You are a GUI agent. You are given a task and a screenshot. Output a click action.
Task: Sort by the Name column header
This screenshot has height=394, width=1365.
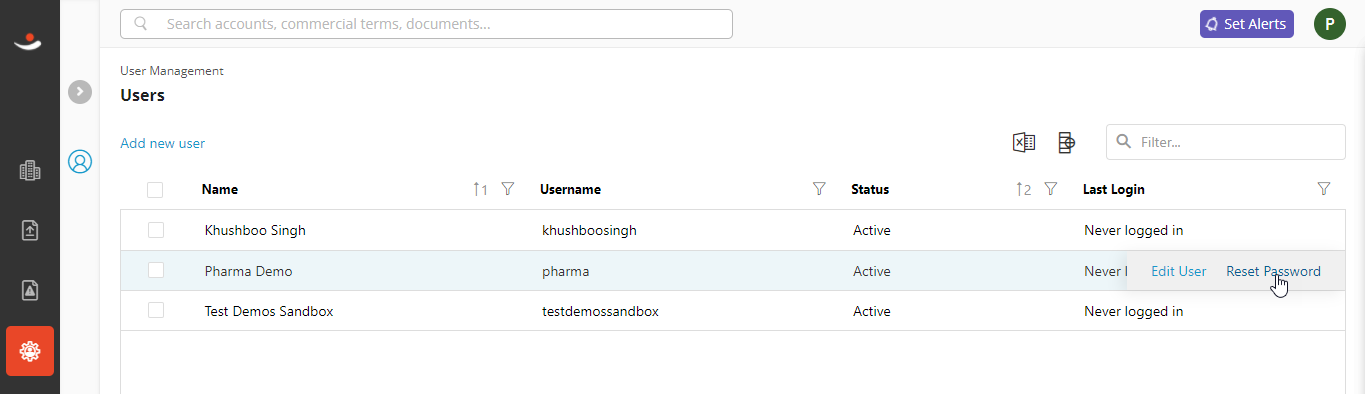pos(220,189)
